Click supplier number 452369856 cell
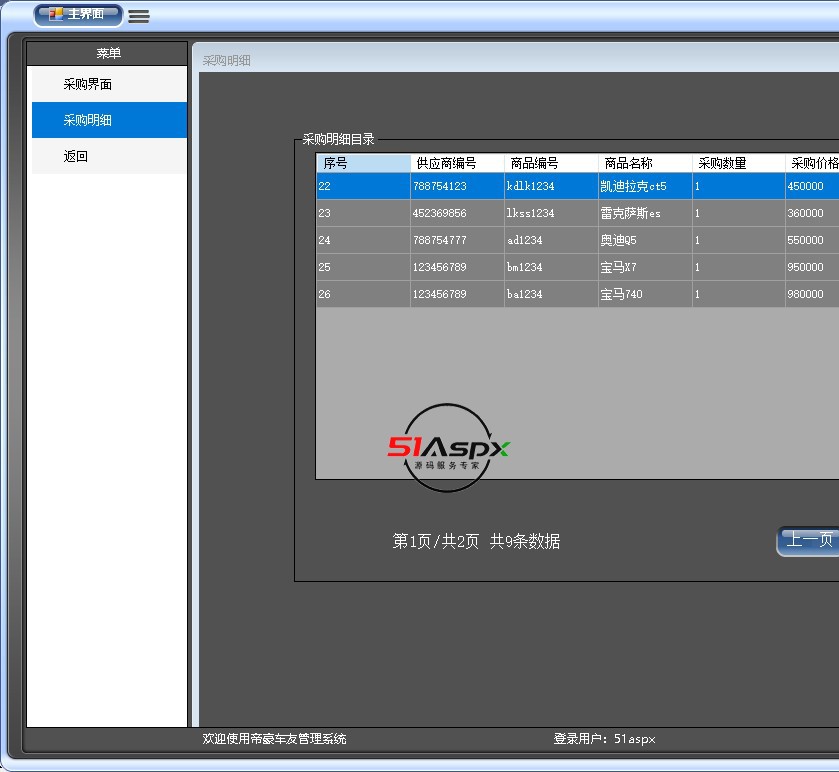 click(x=440, y=213)
